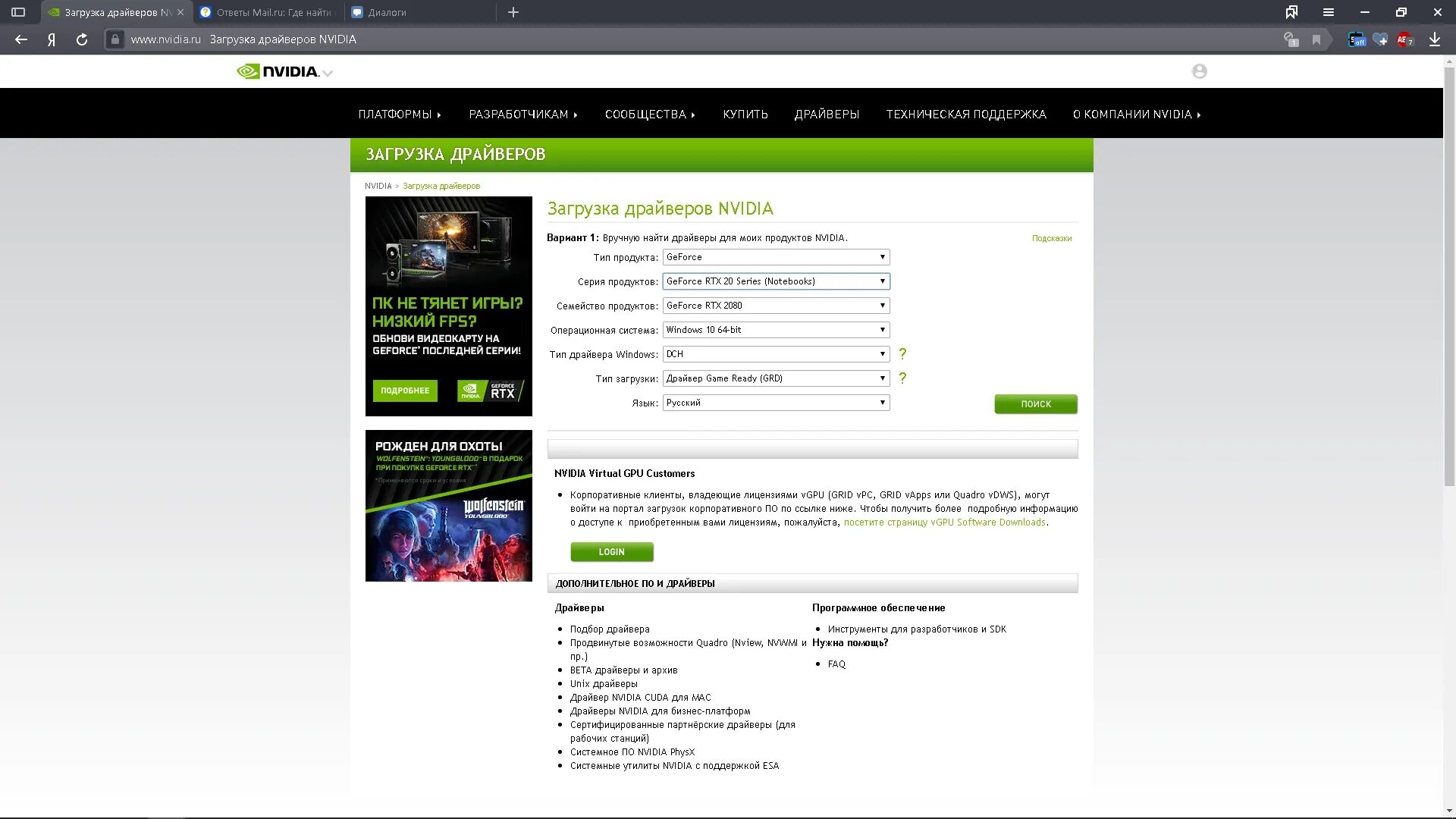
Task: Open the browser side panel icon
Action: [x=18, y=12]
